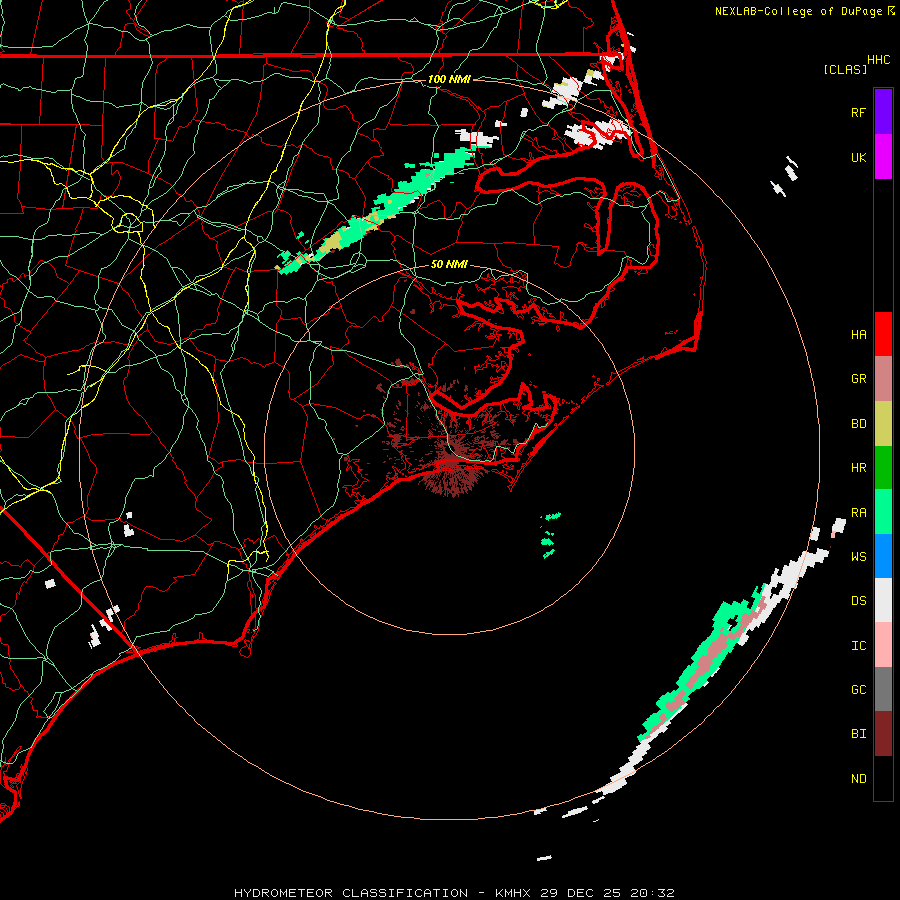Click the HA legend label
The width and height of the screenshot is (900, 900).
pos(858,335)
